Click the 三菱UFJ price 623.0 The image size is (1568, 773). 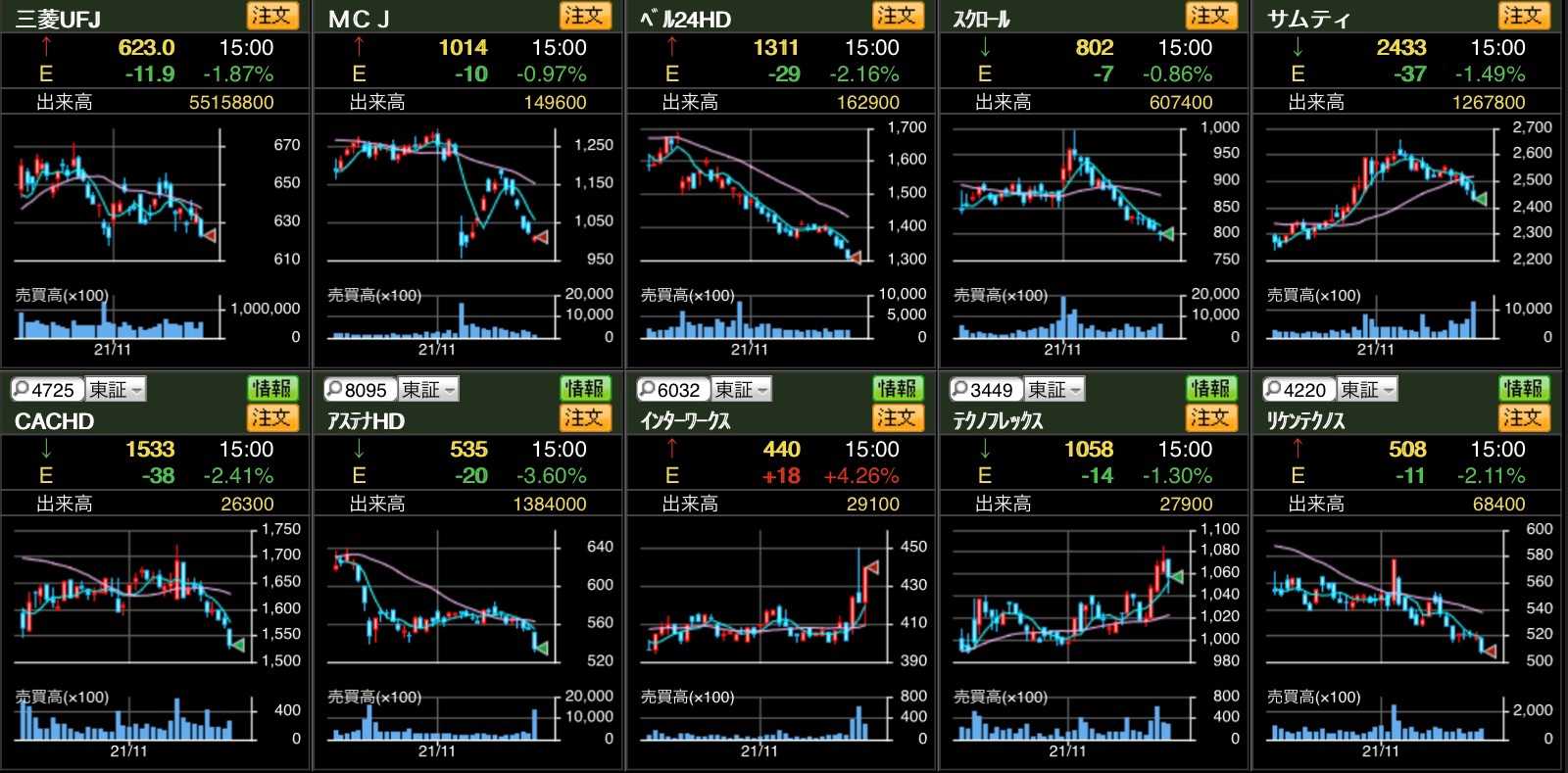(146, 47)
